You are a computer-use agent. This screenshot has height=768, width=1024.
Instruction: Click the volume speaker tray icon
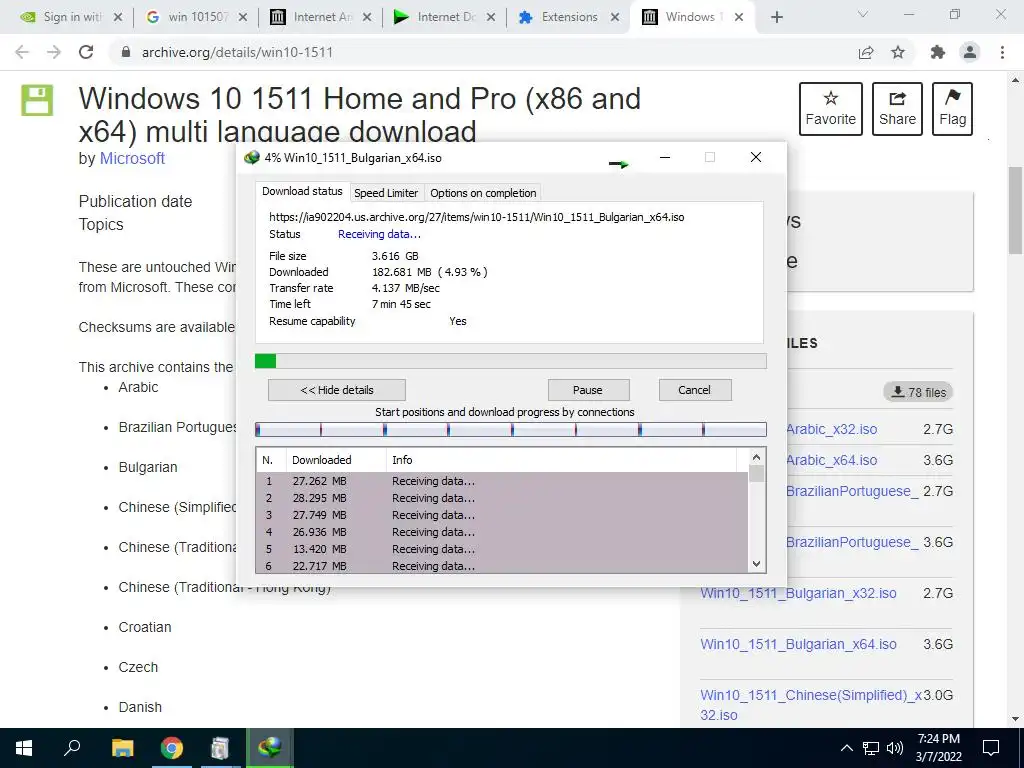[x=895, y=748]
